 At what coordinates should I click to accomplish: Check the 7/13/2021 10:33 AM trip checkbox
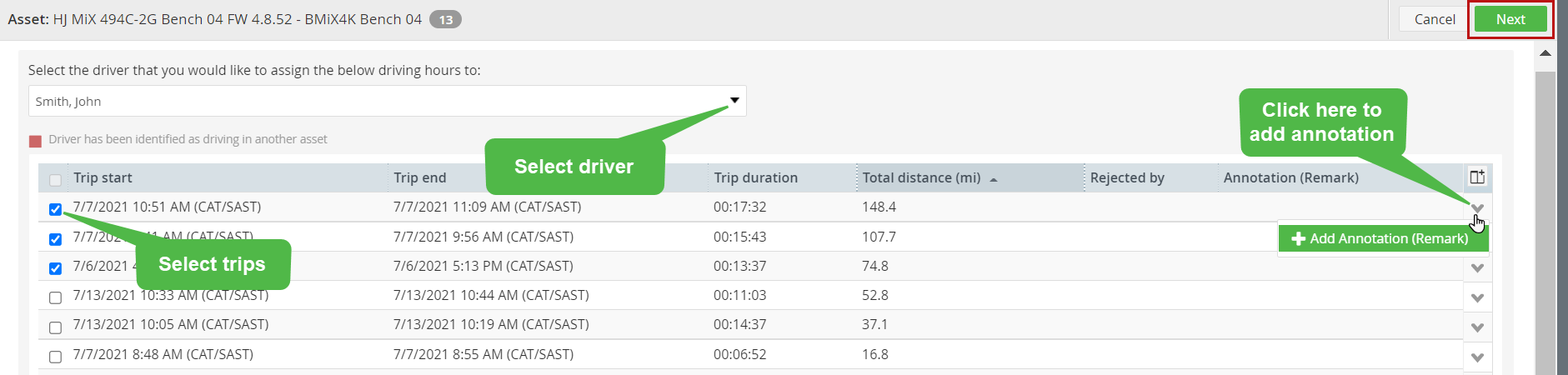[55, 297]
